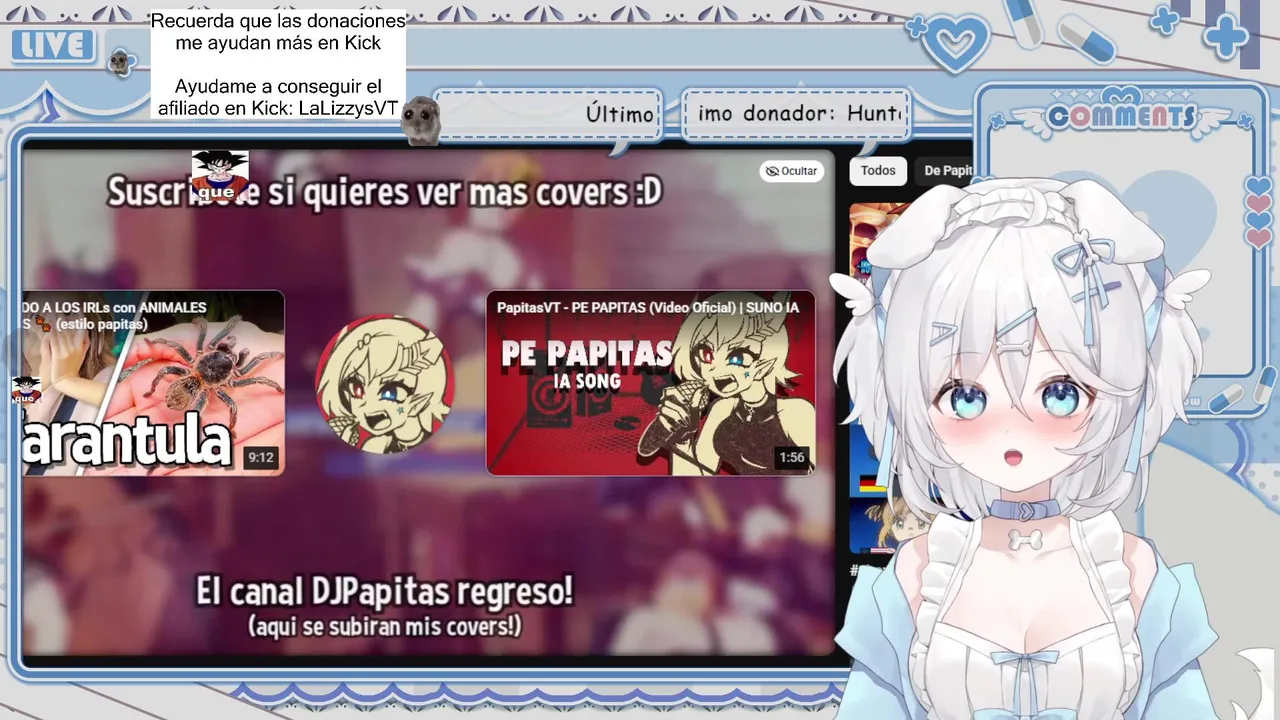
Task: Open the tarantula video thumbnail
Action: click(x=153, y=383)
